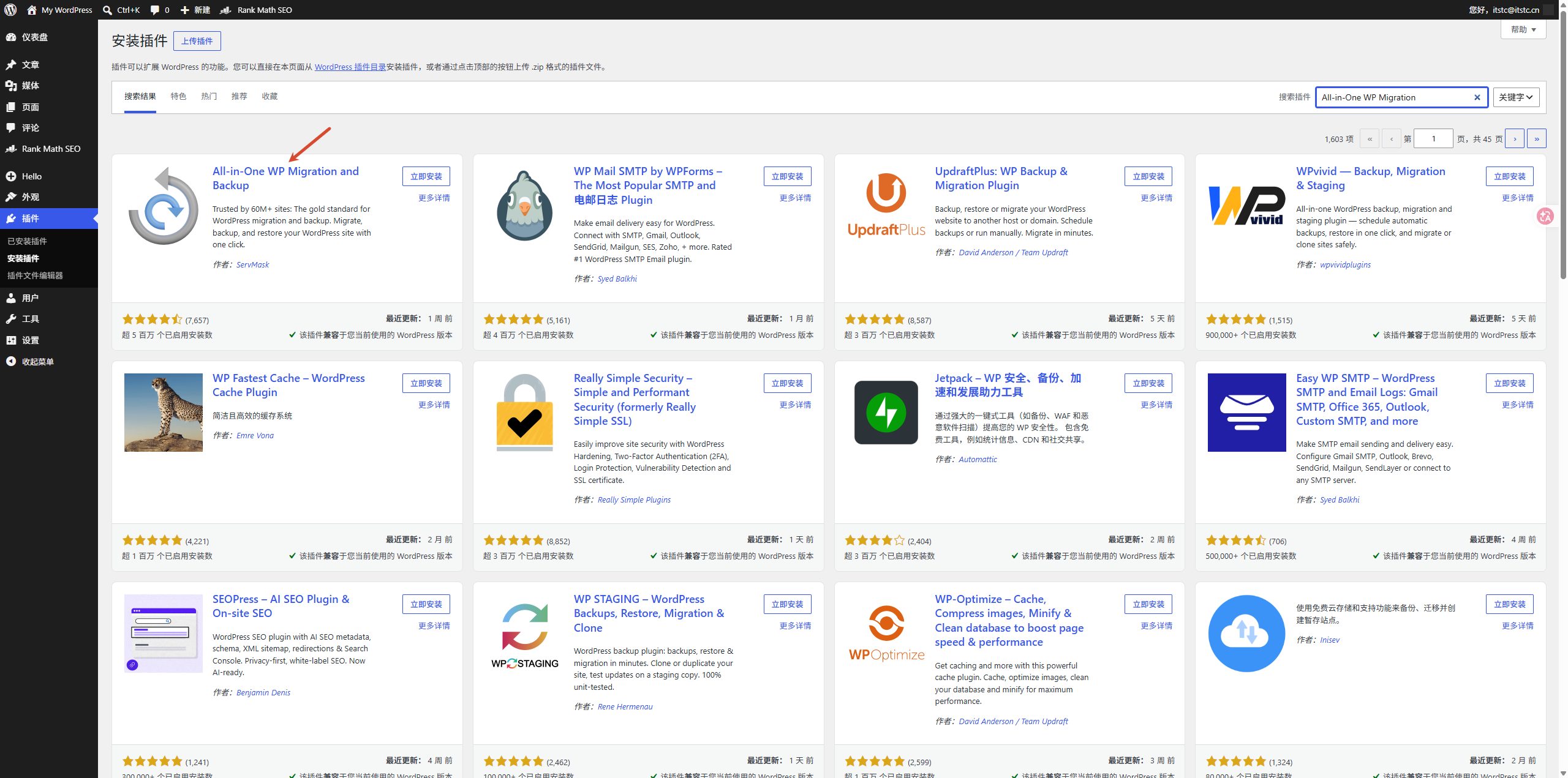
Task: Click the page vertical scrollbar
Action: 1562,144
